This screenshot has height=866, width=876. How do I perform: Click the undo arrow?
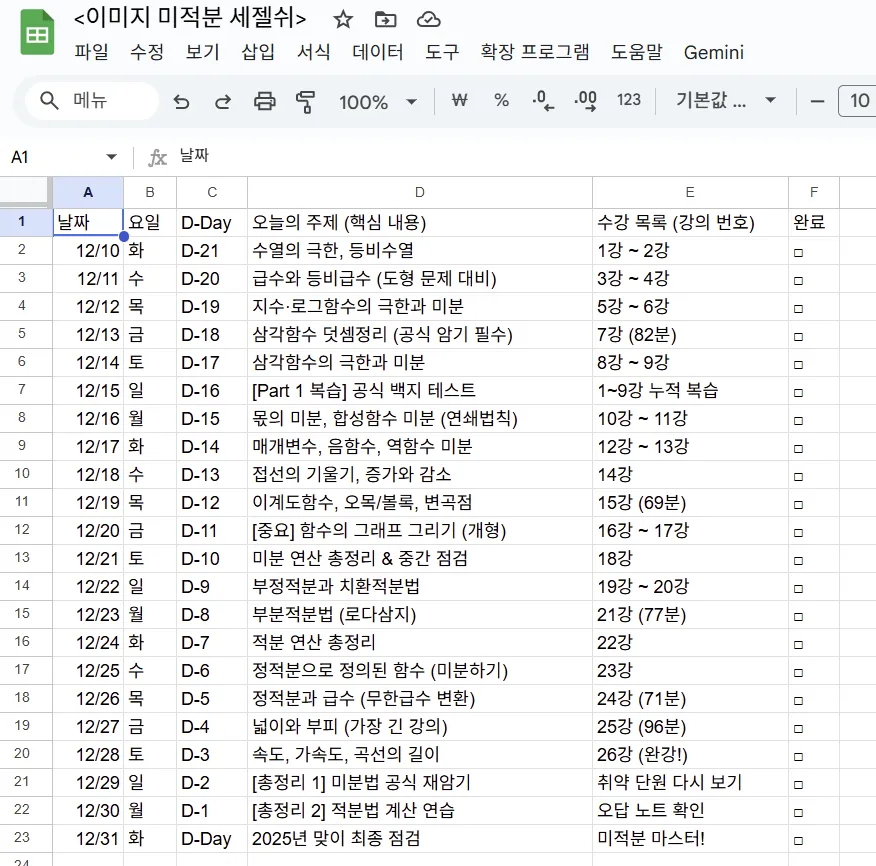coord(181,101)
